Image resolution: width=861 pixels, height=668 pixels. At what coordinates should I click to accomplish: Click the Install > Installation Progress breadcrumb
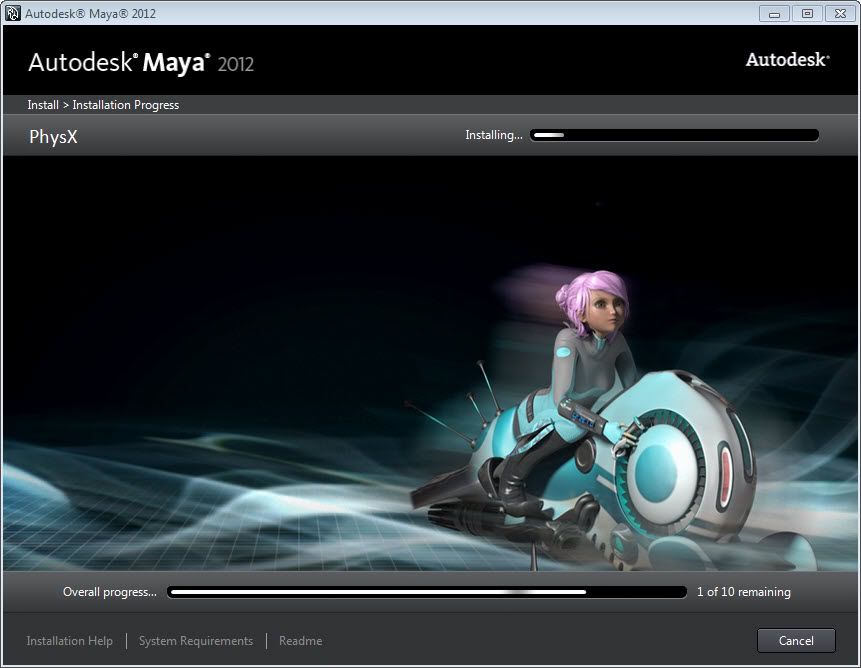tap(104, 105)
